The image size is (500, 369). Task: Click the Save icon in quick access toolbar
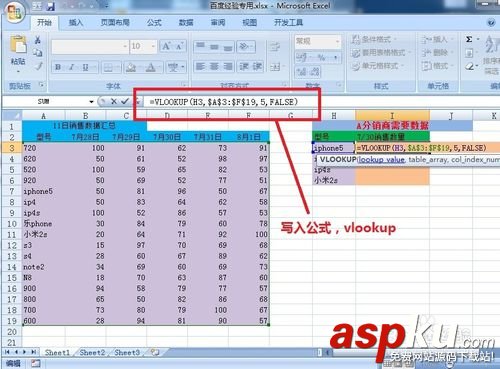[50, 6]
